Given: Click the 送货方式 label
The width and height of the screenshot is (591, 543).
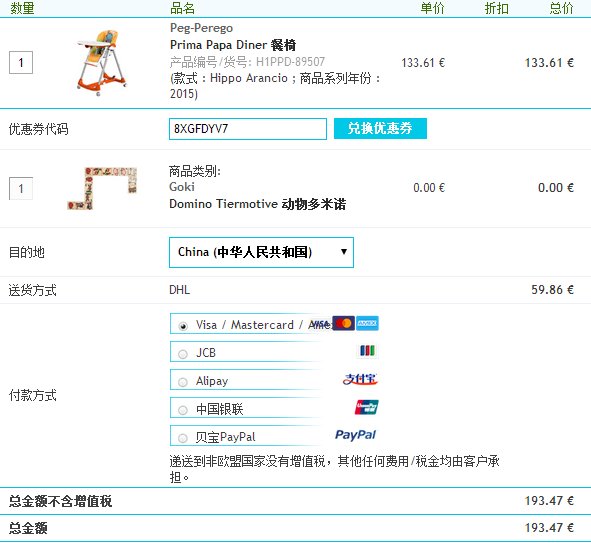Looking at the screenshot, I should pos(33,290).
